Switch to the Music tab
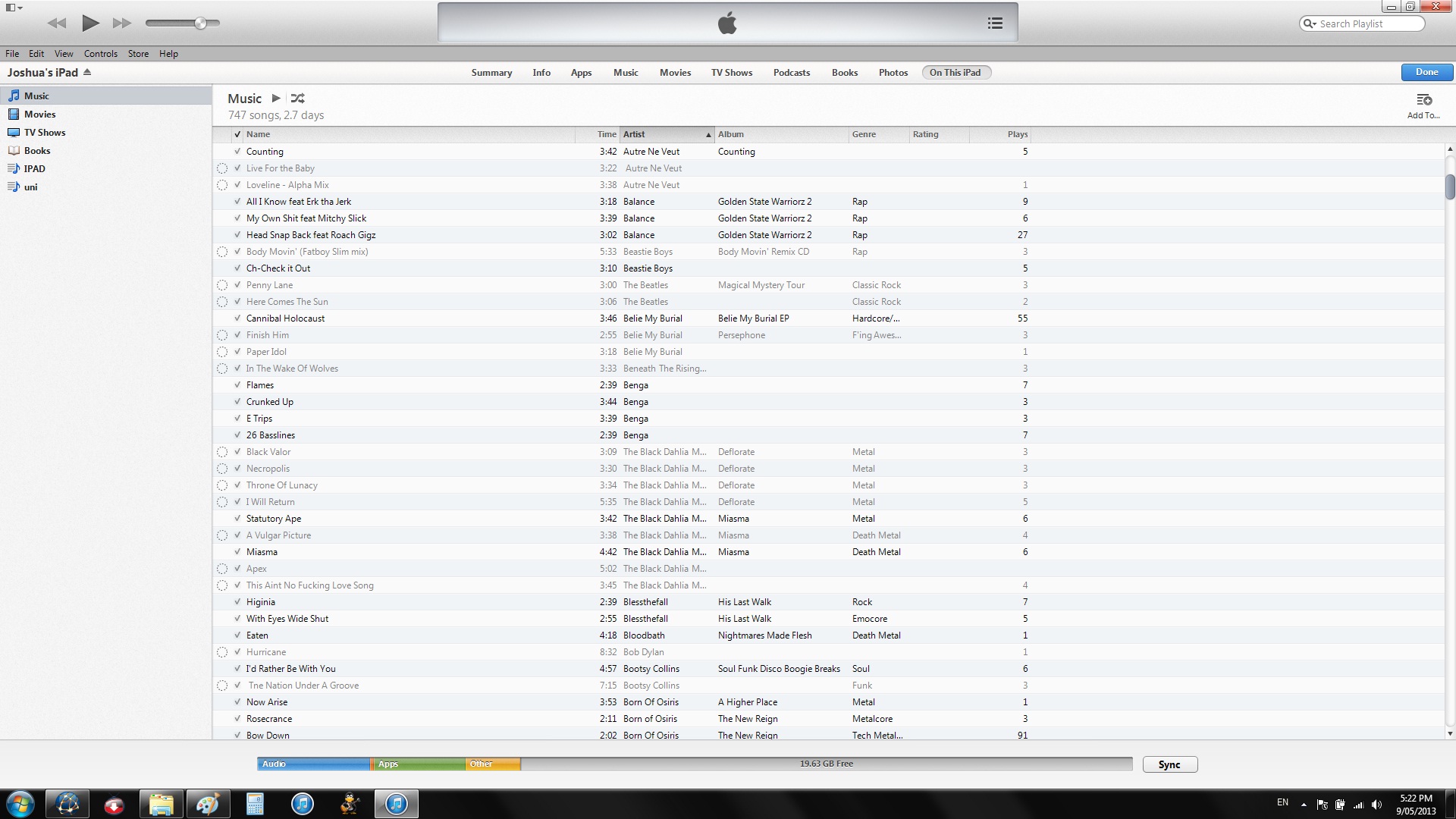The width and height of the screenshot is (1456, 819). click(626, 73)
